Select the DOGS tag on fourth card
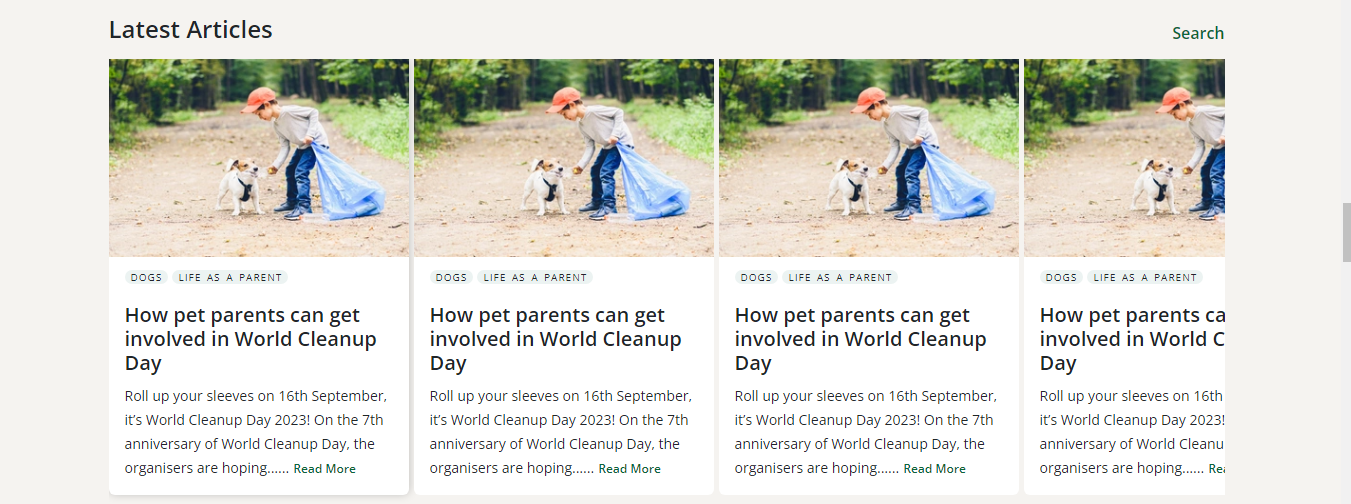The image size is (1351, 504). tap(1061, 277)
